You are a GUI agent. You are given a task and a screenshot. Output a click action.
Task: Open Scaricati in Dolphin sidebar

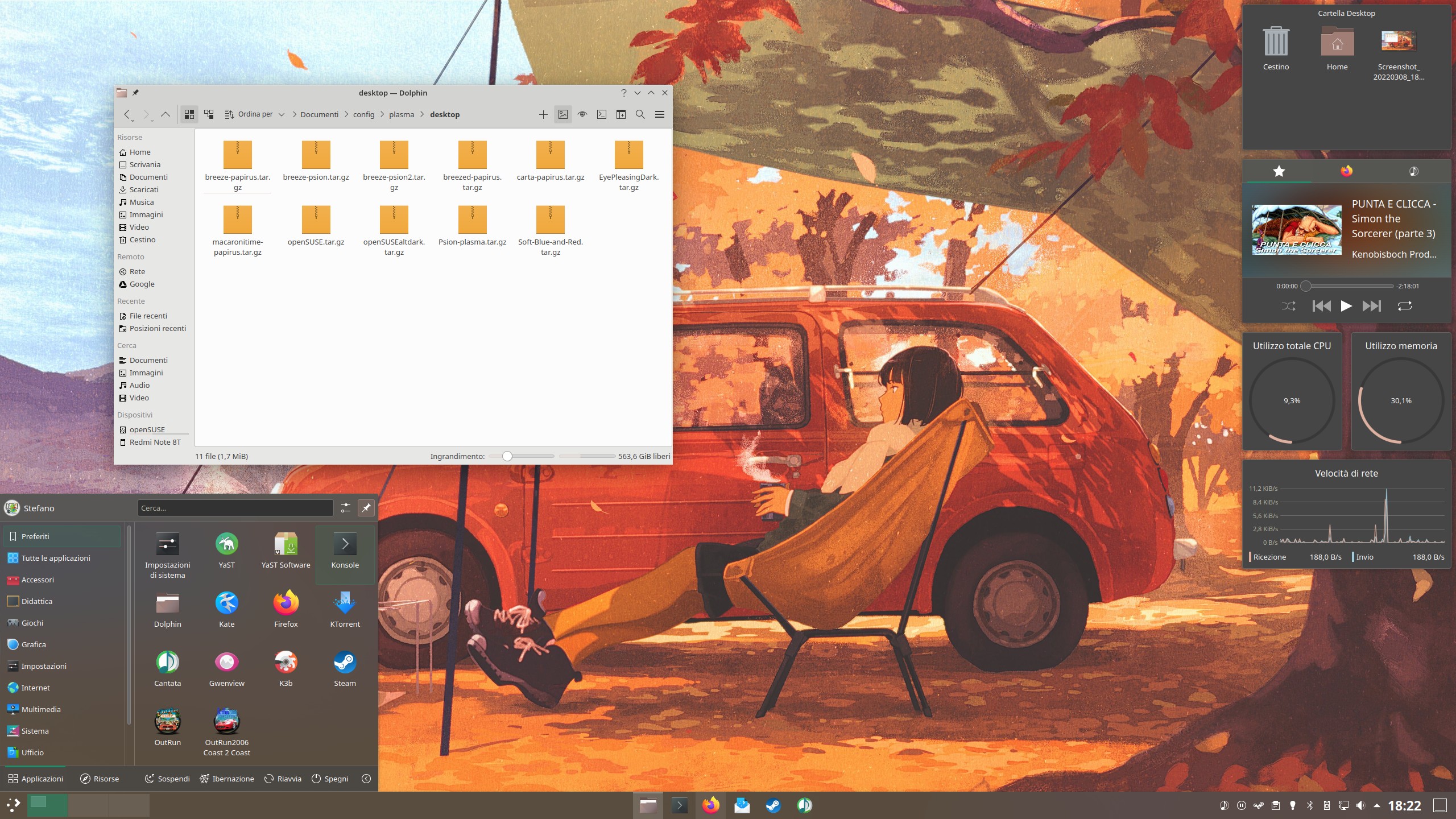pos(152,189)
